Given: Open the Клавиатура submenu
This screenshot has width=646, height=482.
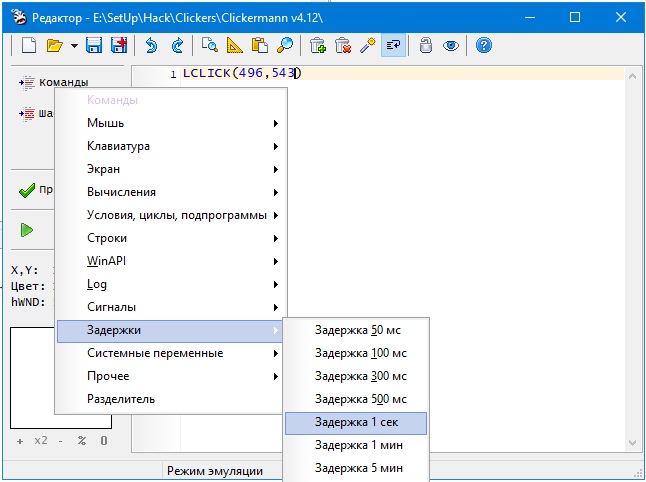Looking at the screenshot, I should pos(170,146).
